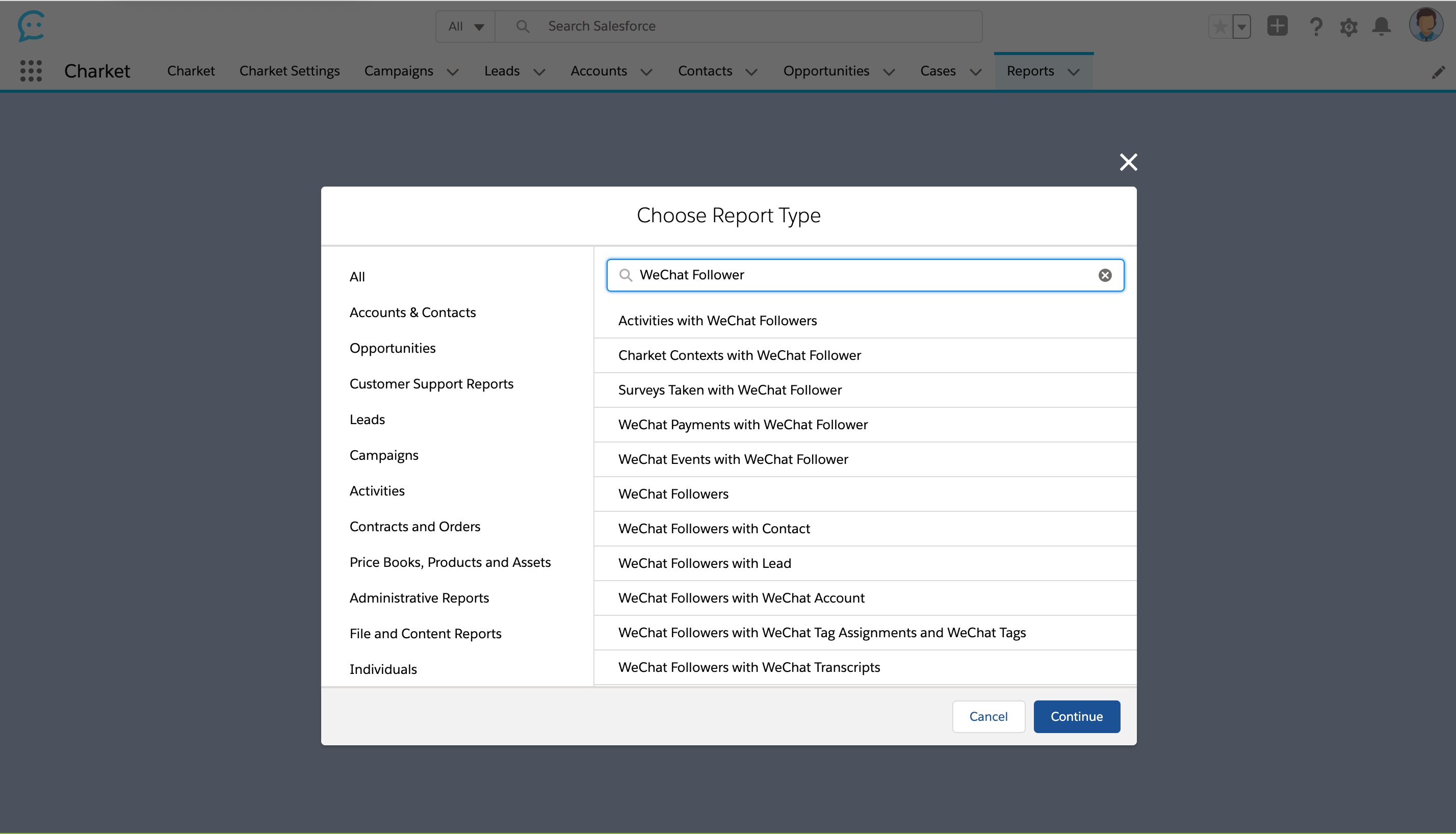1456x834 pixels.
Task: Expand the Reports tab dropdown chevron
Action: click(1074, 72)
